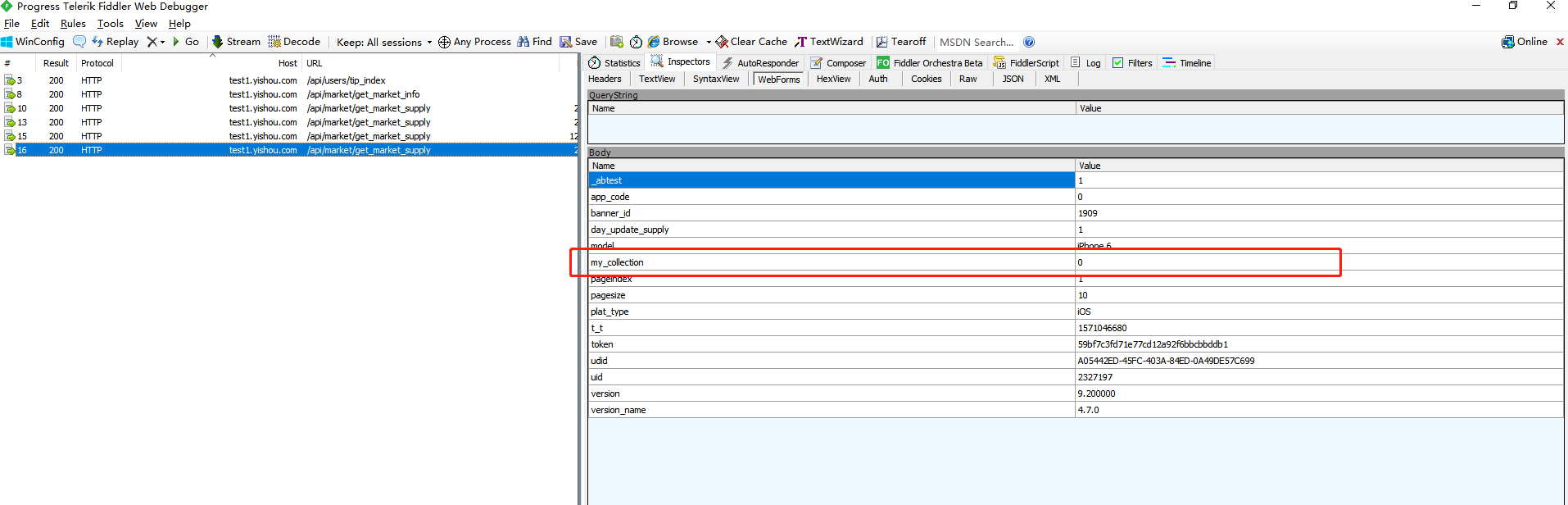The image size is (1568, 505).
Task: Switch to the AutoResponder tab
Action: 760,63
